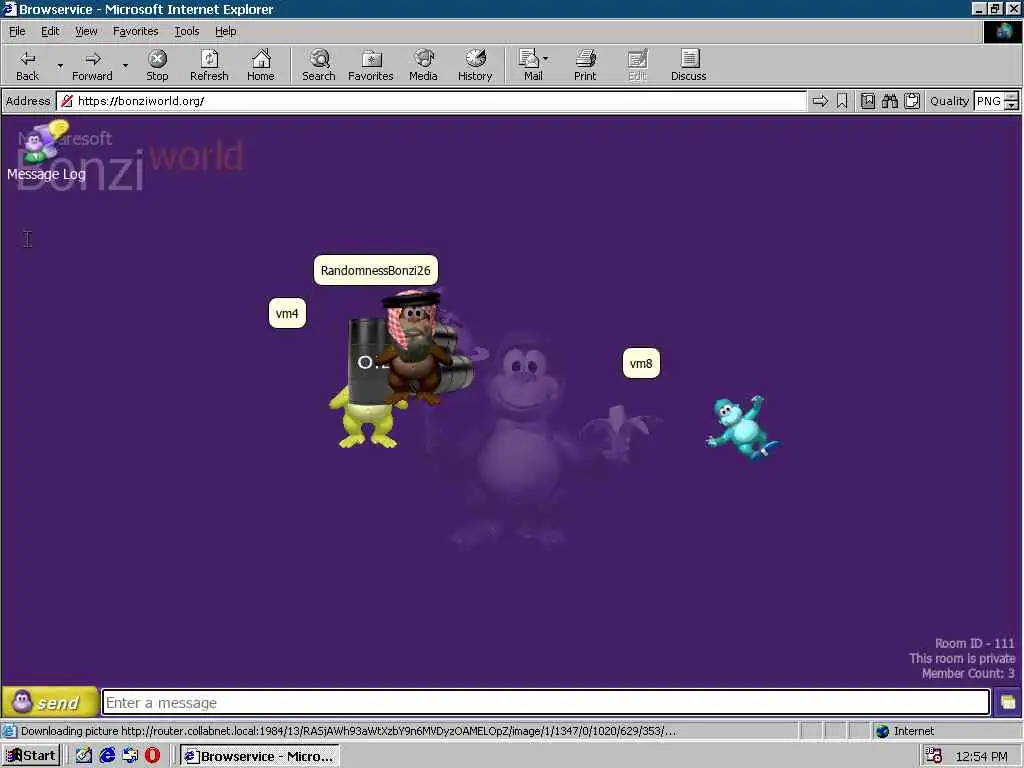Open the Favorites toolbar button
Screen dimensions: 1024x768
371,65
